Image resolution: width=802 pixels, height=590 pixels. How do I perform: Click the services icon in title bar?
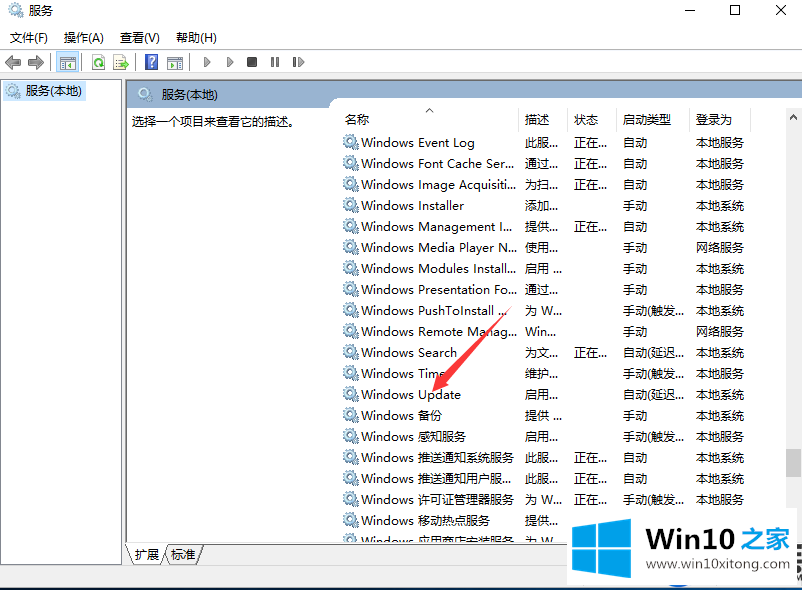tap(16, 10)
